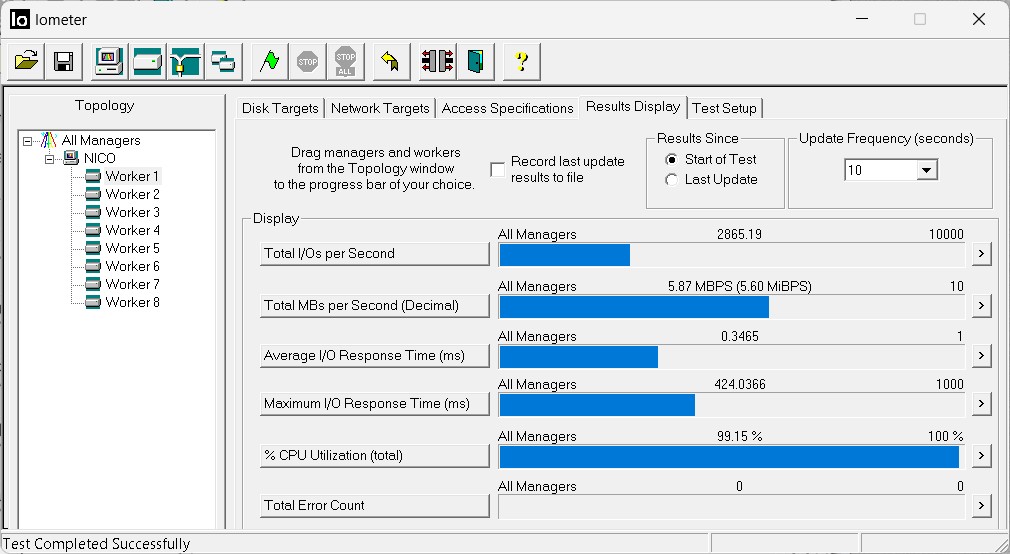1010x554 pixels.
Task: Click the Save results floppy disk icon
Action: point(63,62)
